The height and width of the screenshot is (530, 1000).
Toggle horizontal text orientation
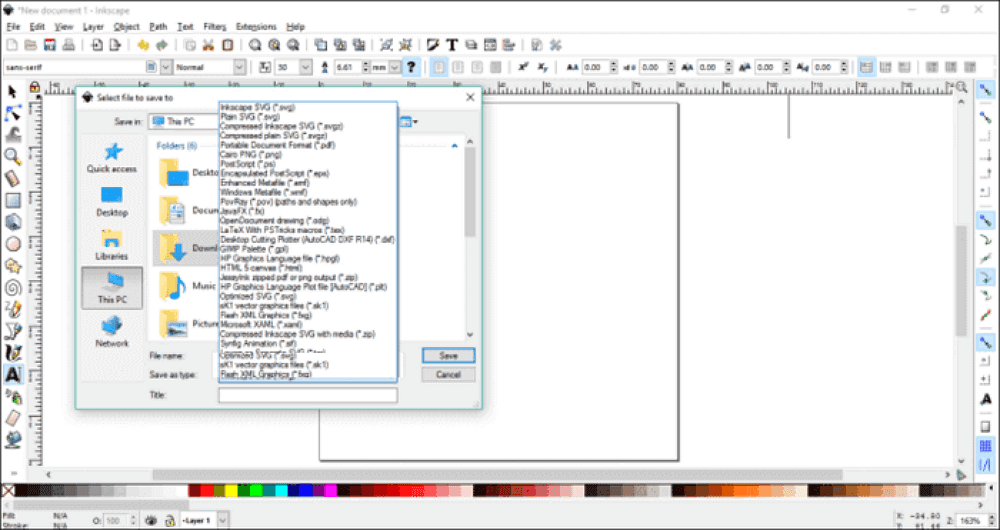point(865,67)
